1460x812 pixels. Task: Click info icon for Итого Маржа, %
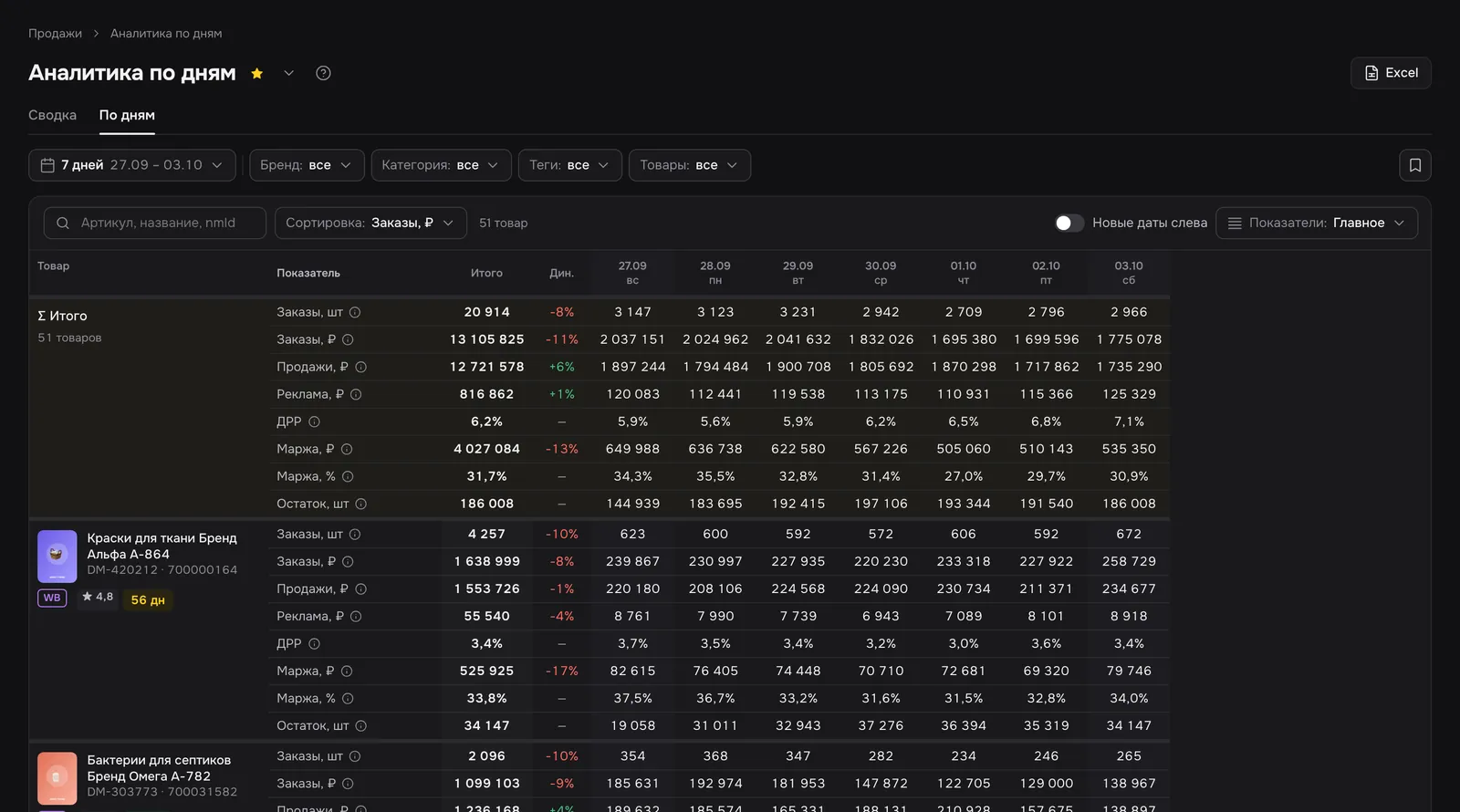click(x=348, y=476)
